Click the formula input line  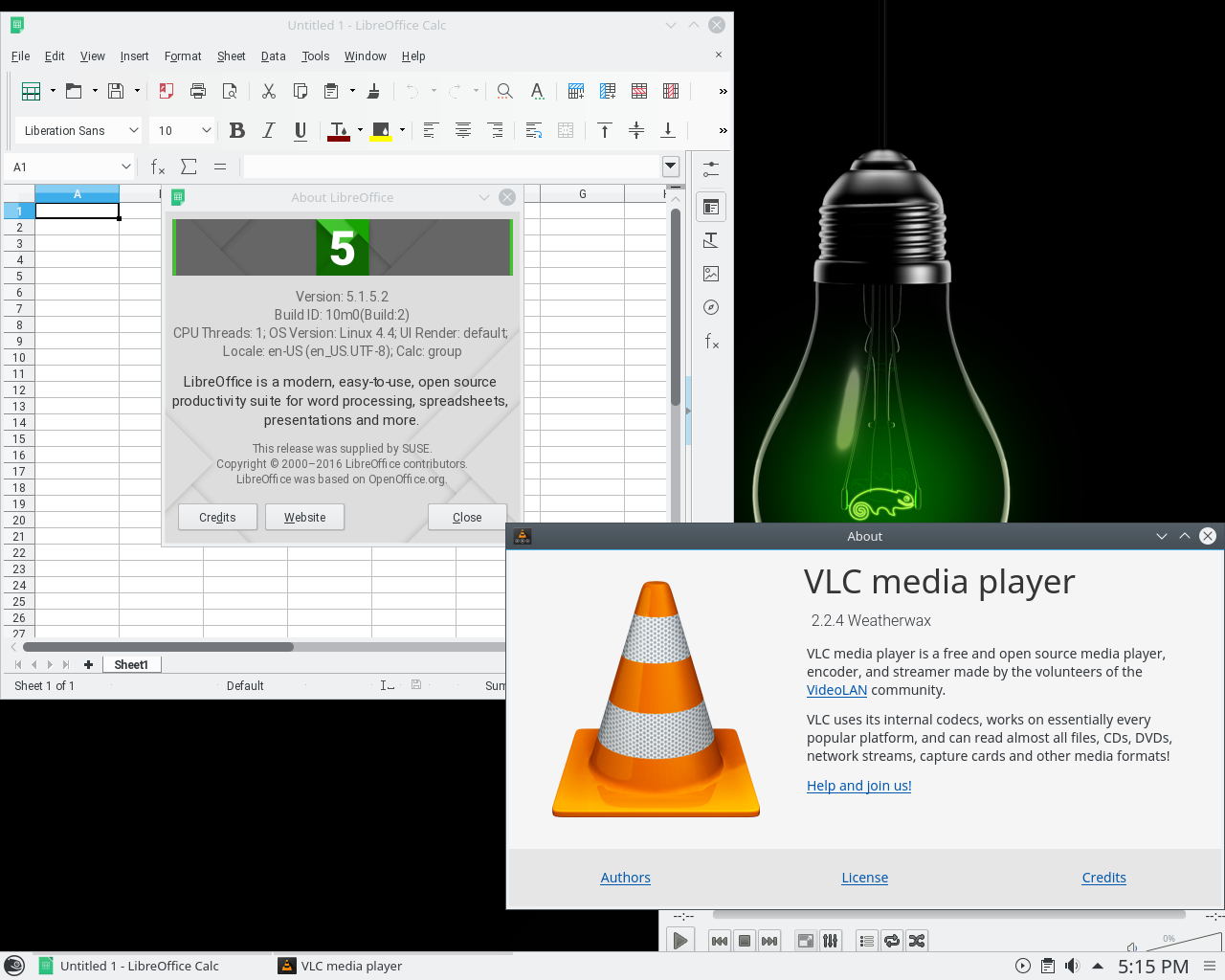[452, 167]
